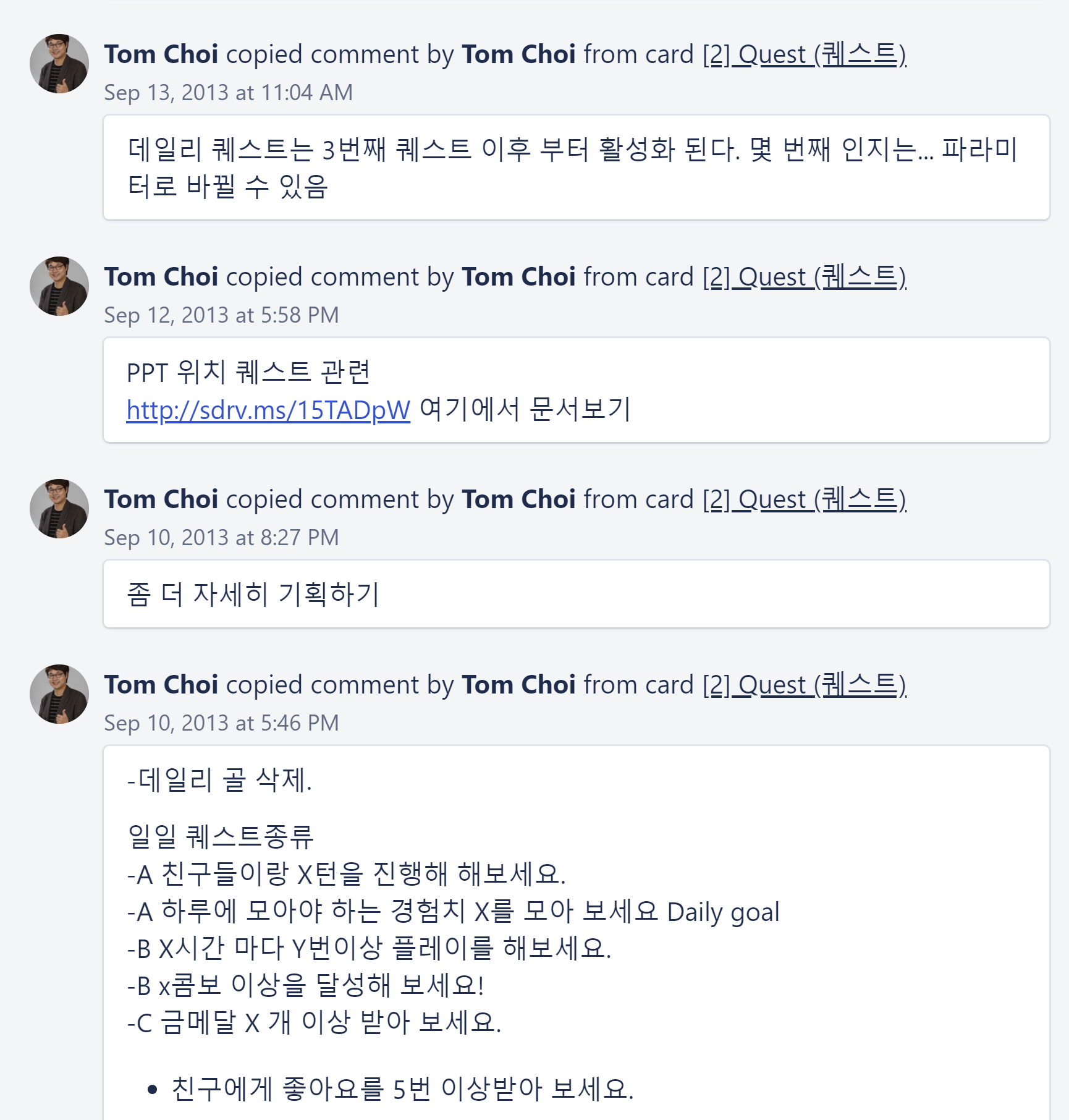Viewport: 1069px width, 1120px height.
Task: Open the Quest card link in the 8:27 PM entry
Action: tap(804, 500)
